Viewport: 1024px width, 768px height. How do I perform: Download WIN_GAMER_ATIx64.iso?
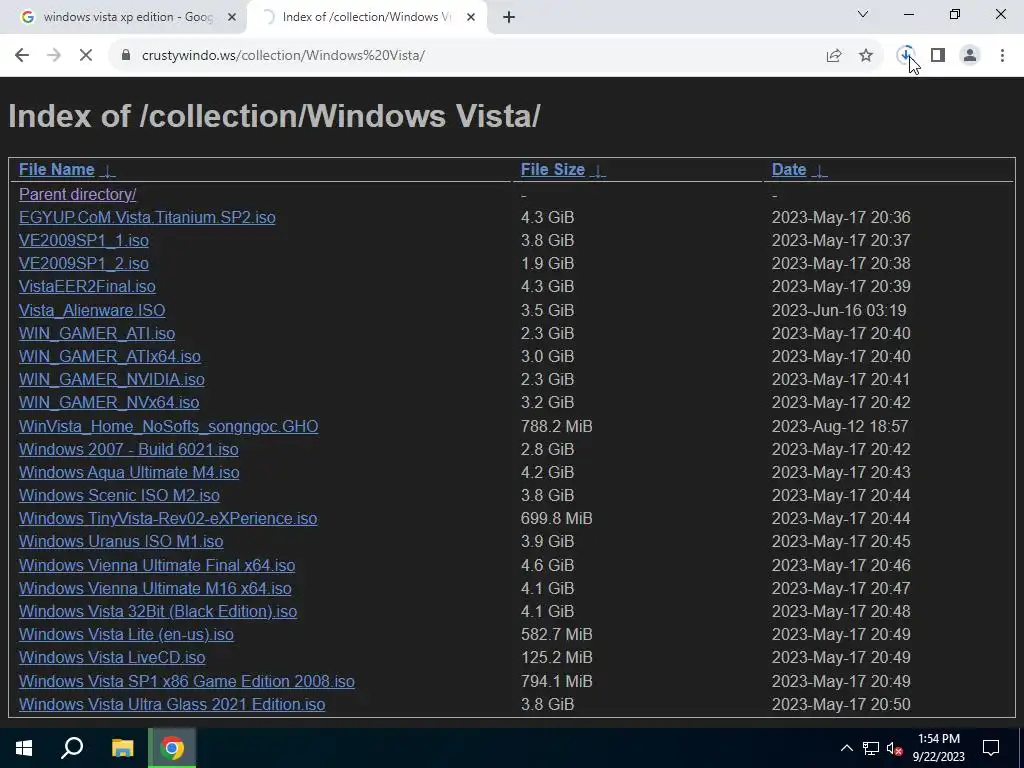[x=110, y=357]
